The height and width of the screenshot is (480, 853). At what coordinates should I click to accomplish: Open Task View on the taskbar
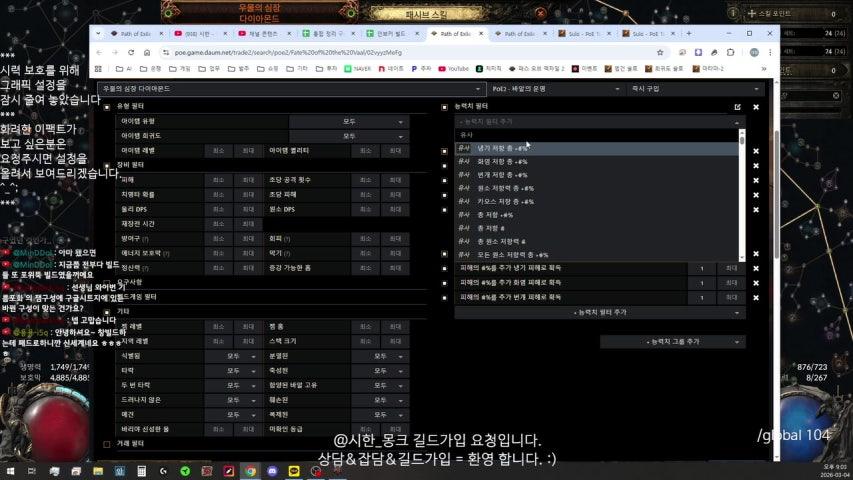click(x=32, y=471)
